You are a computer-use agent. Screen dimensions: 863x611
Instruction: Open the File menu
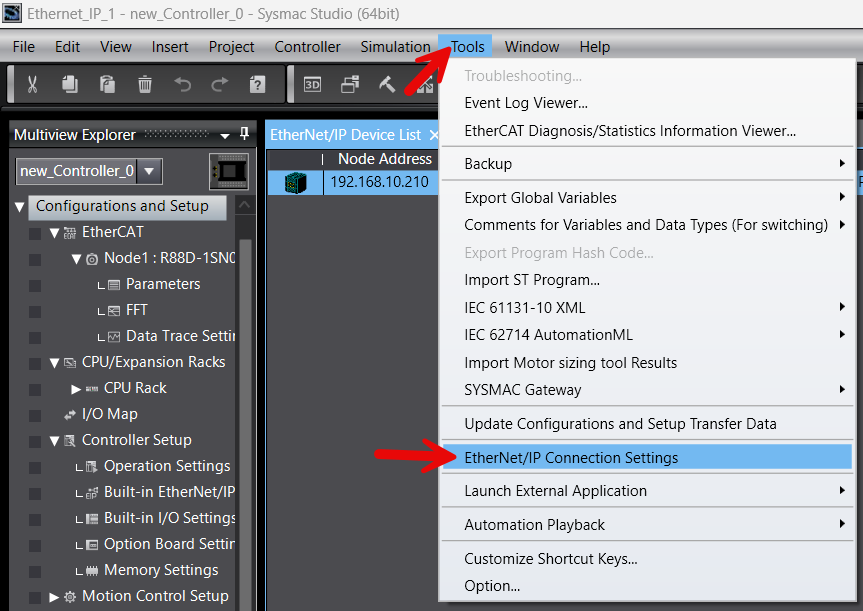24,47
